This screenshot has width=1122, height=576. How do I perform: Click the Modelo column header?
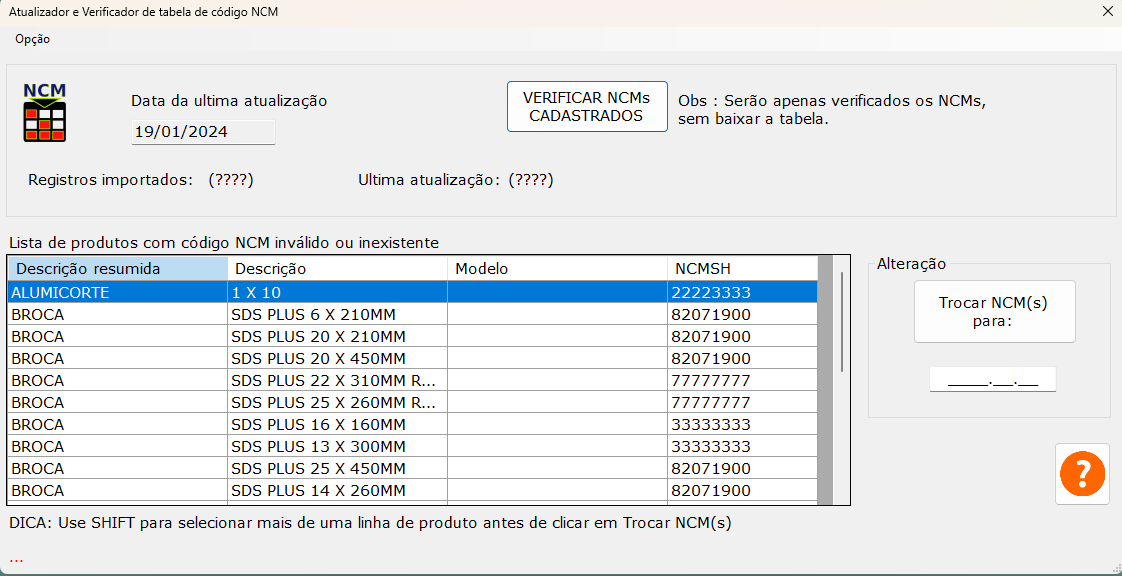(557, 268)
